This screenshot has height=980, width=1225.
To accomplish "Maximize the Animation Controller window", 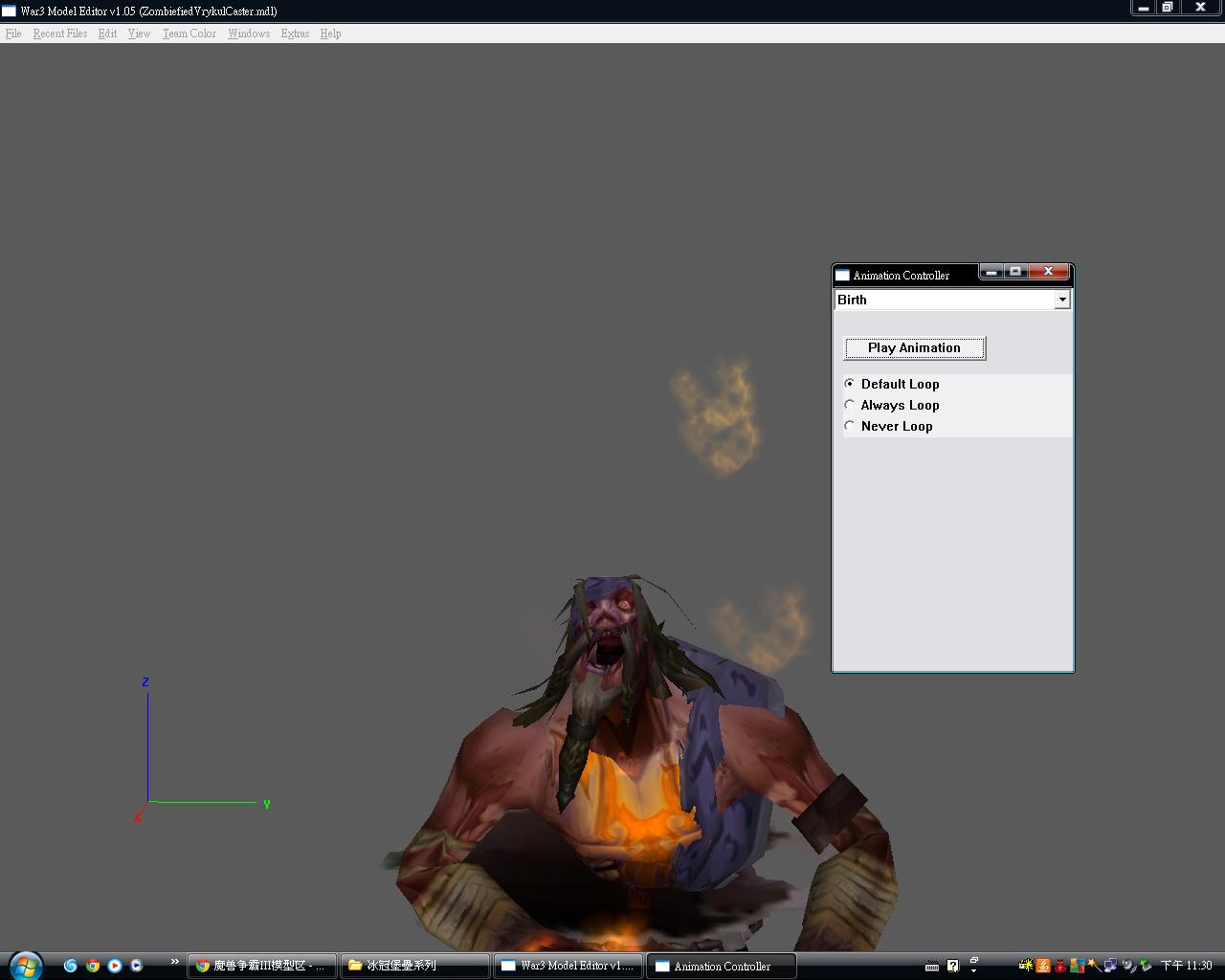I will point(1015,272).
